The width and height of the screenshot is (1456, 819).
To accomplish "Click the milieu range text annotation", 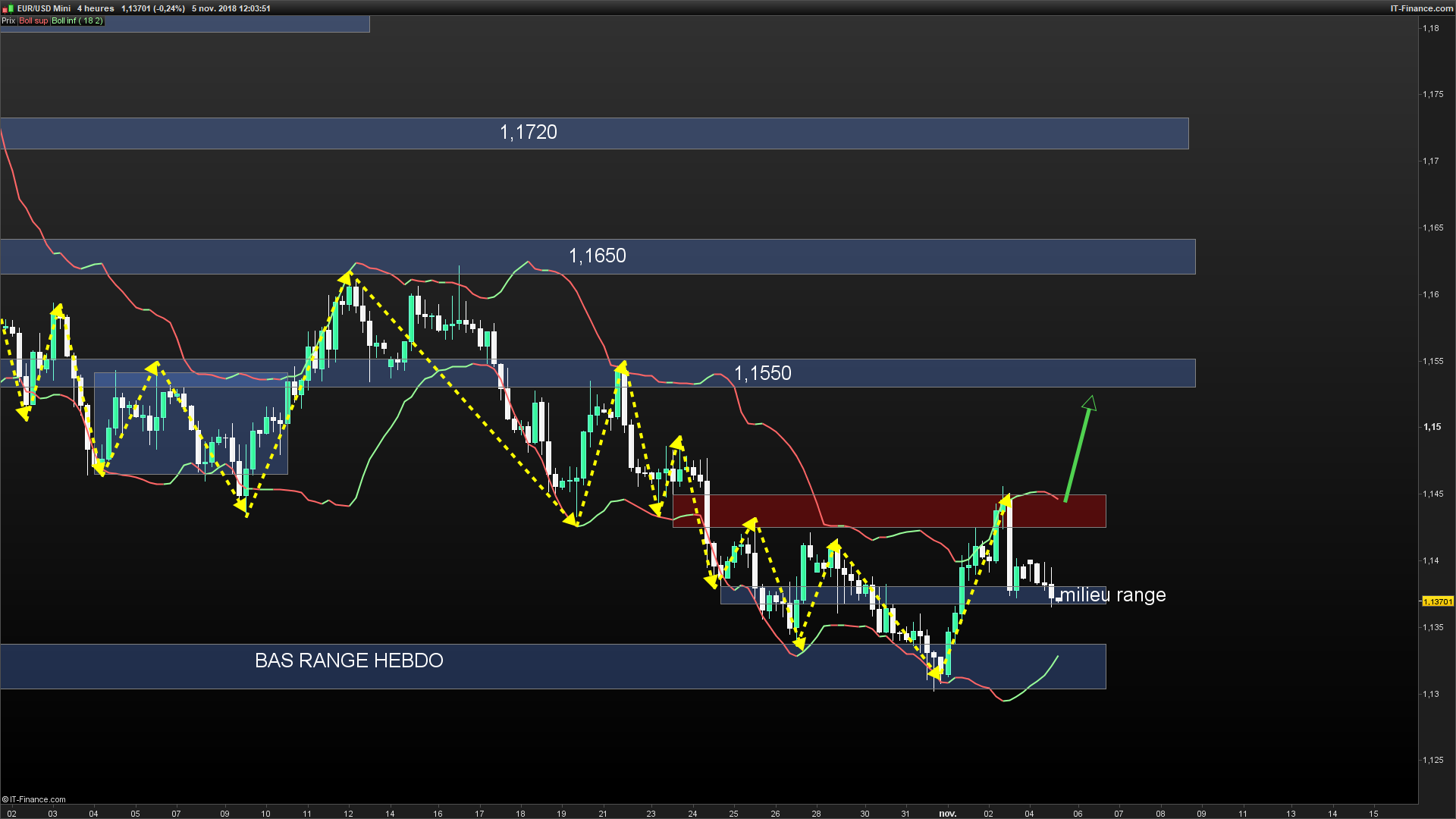I will [x=1112, y=595].
